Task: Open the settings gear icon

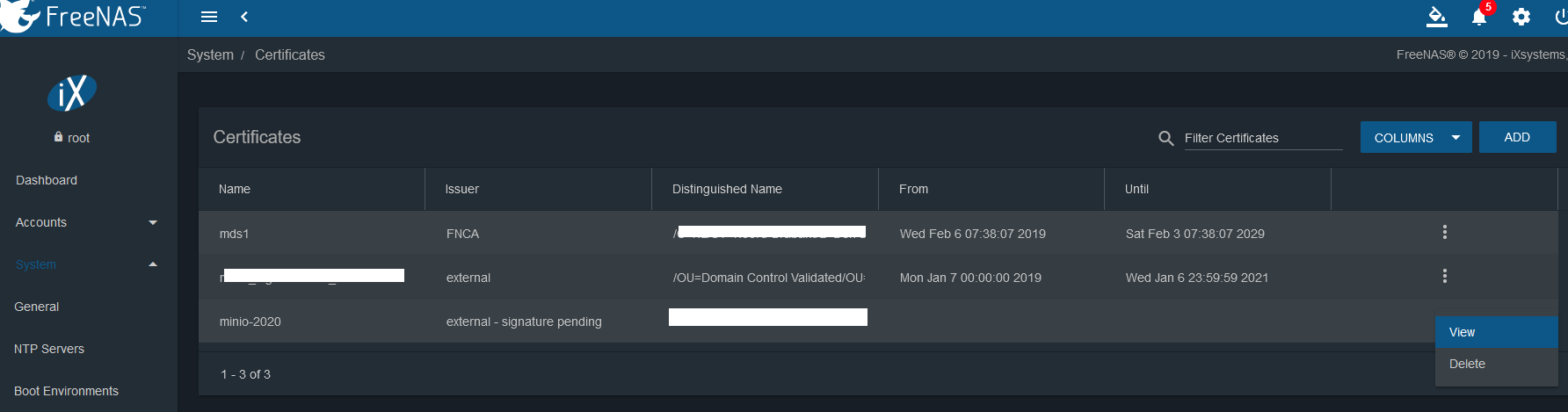Action: coord(1521,17)
